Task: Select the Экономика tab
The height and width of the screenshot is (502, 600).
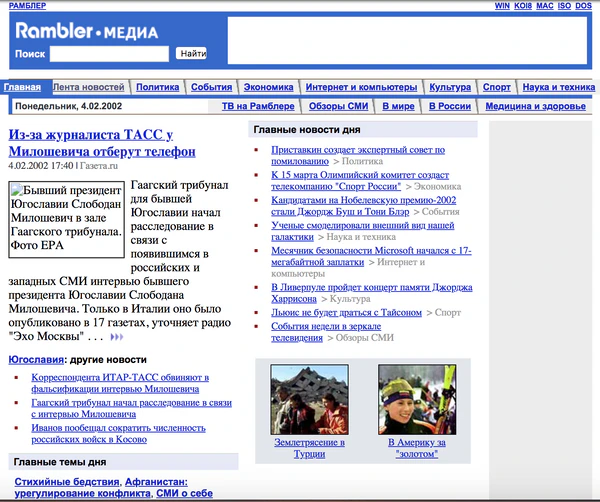Action: (x=268, y=87)
